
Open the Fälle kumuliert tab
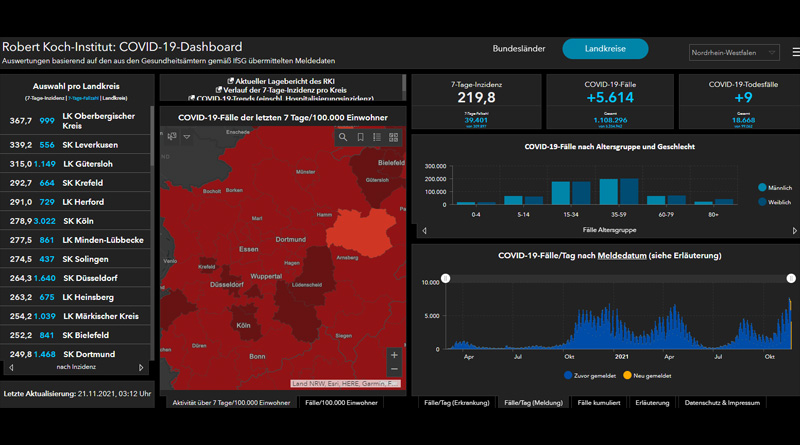(x=599, y=403)
